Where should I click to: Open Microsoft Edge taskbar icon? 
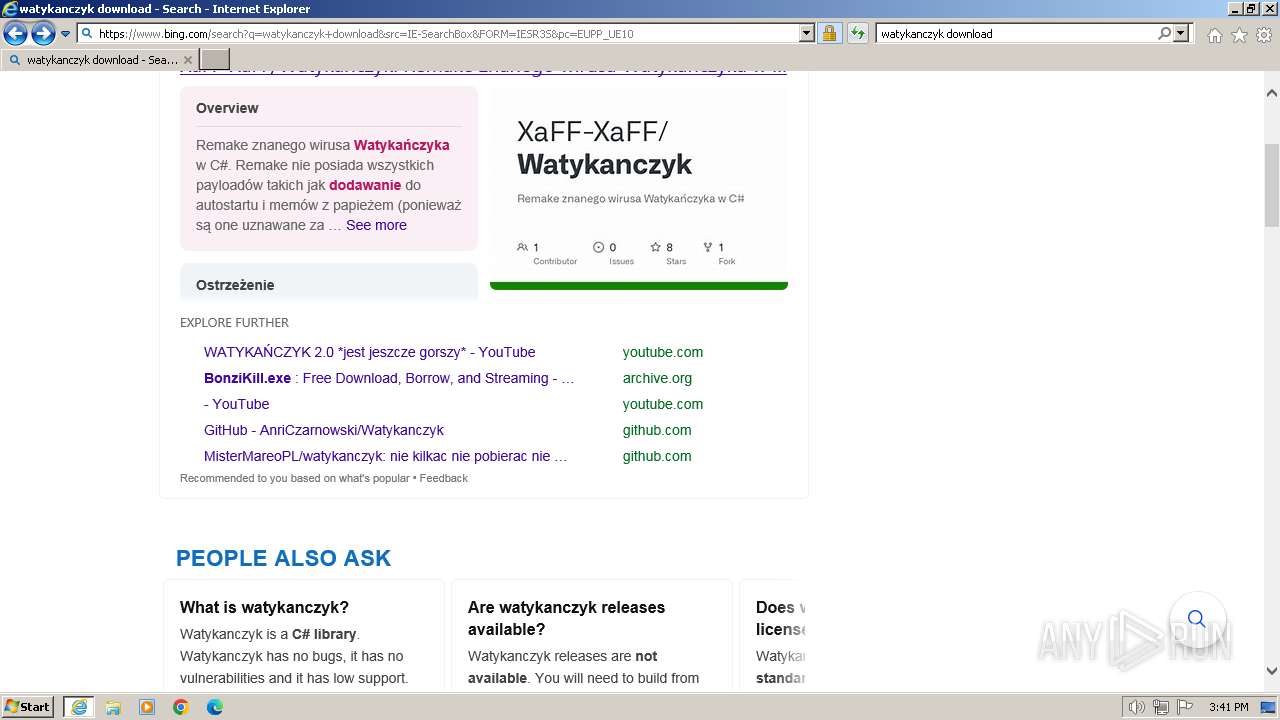tap(215, 707)
